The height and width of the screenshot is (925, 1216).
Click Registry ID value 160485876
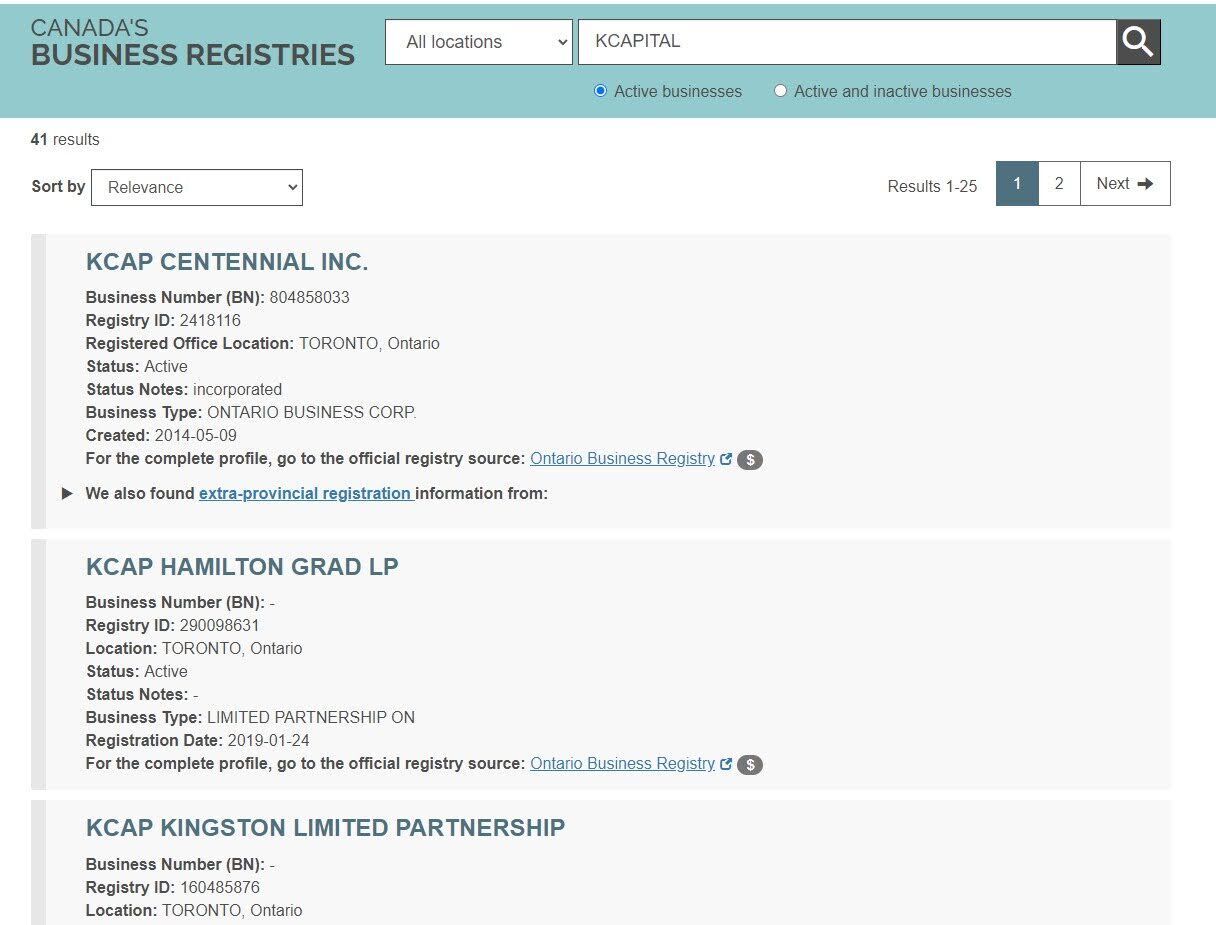[219, 888]
